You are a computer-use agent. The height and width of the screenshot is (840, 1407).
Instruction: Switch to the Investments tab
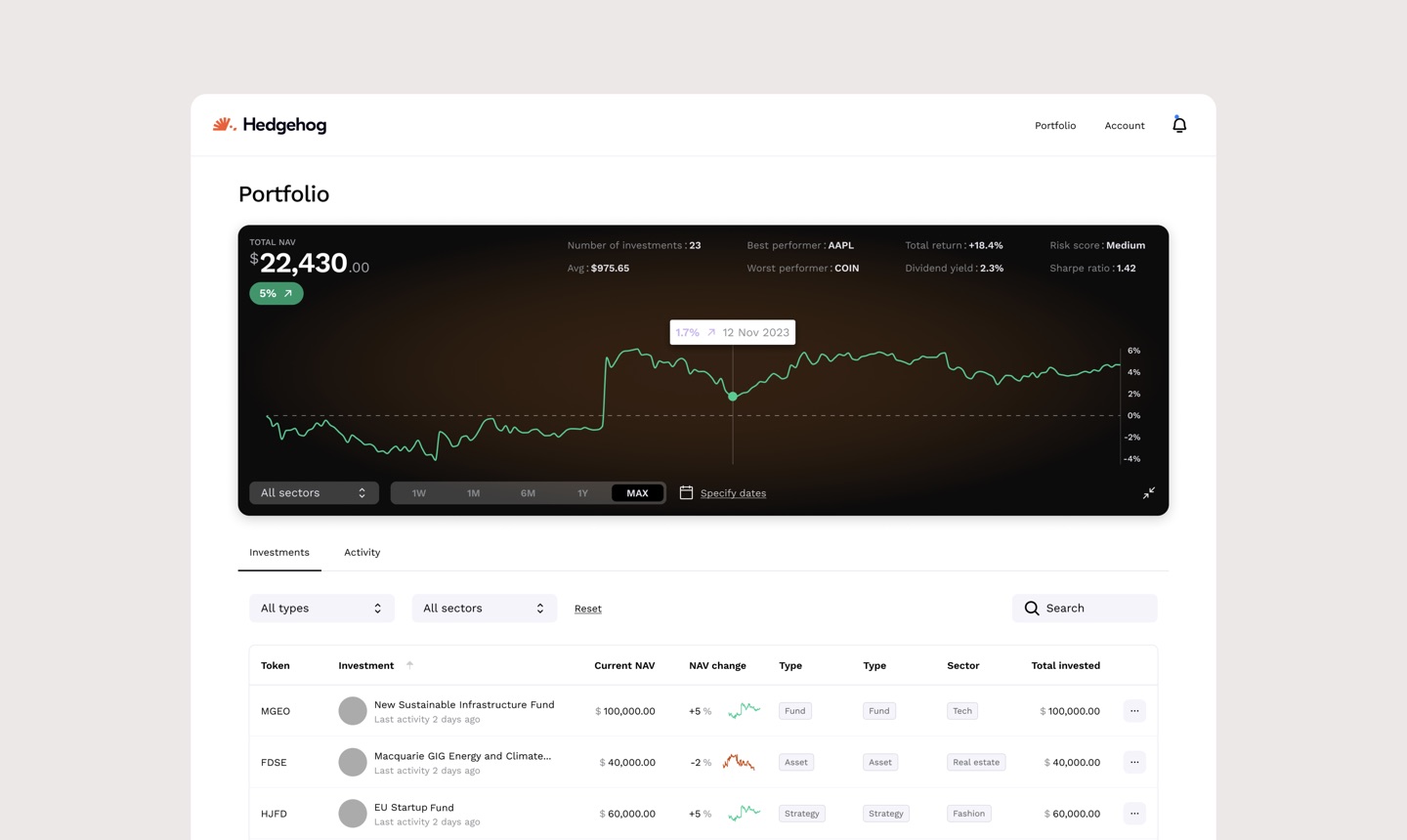click(279, 553)
